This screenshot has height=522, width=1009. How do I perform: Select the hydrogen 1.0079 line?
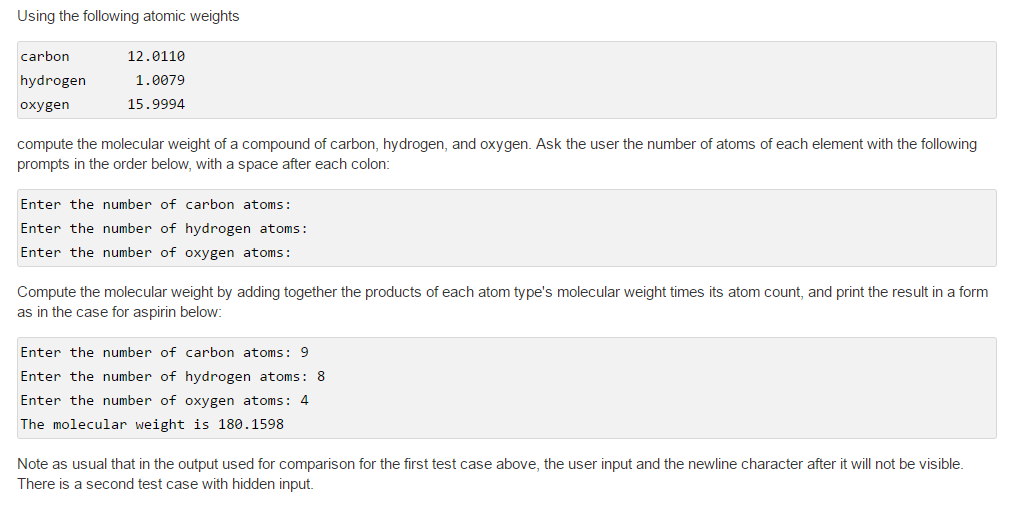[x=102, y=80]
